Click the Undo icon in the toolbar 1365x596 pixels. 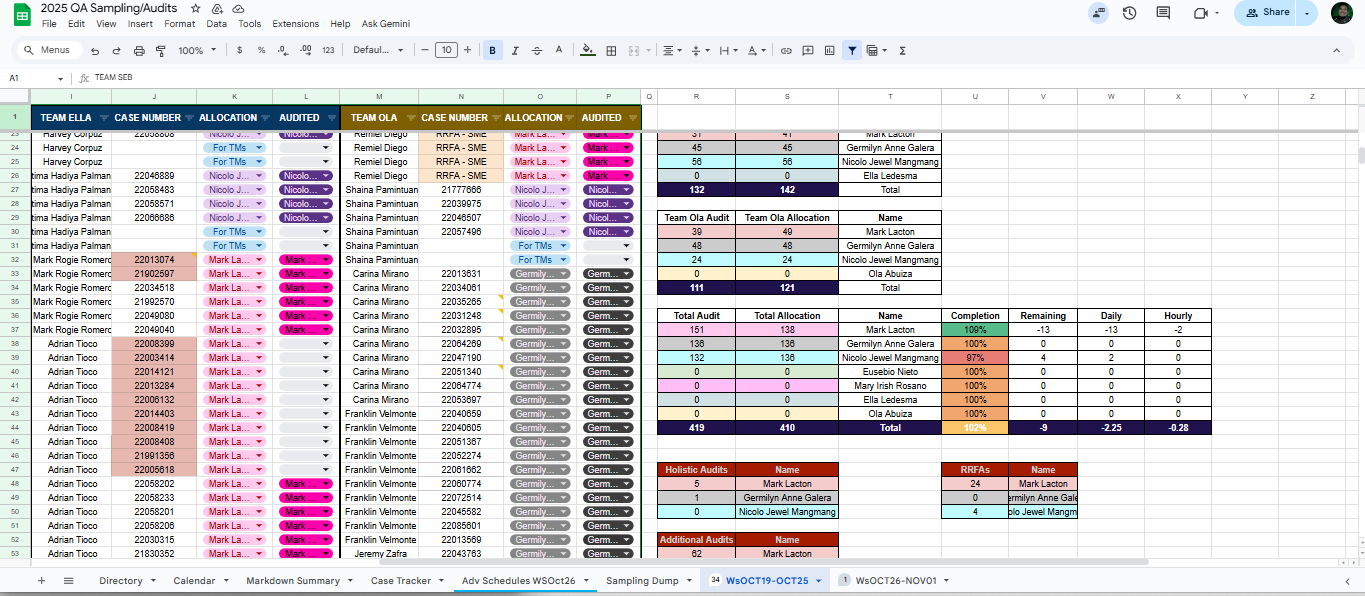(x=95, y=50)
